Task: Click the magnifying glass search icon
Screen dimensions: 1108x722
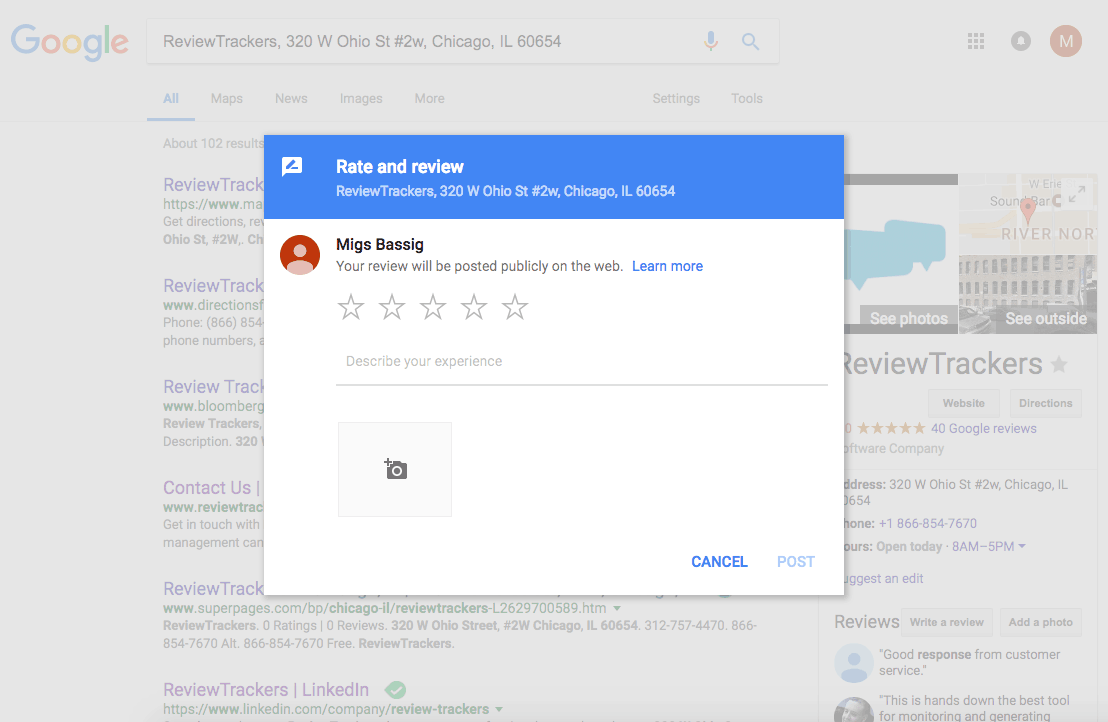Action: click(750, 42)
